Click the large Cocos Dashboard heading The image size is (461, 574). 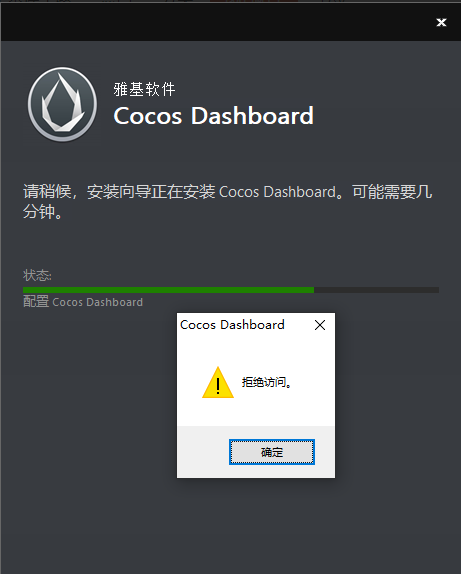coord(213,116)
